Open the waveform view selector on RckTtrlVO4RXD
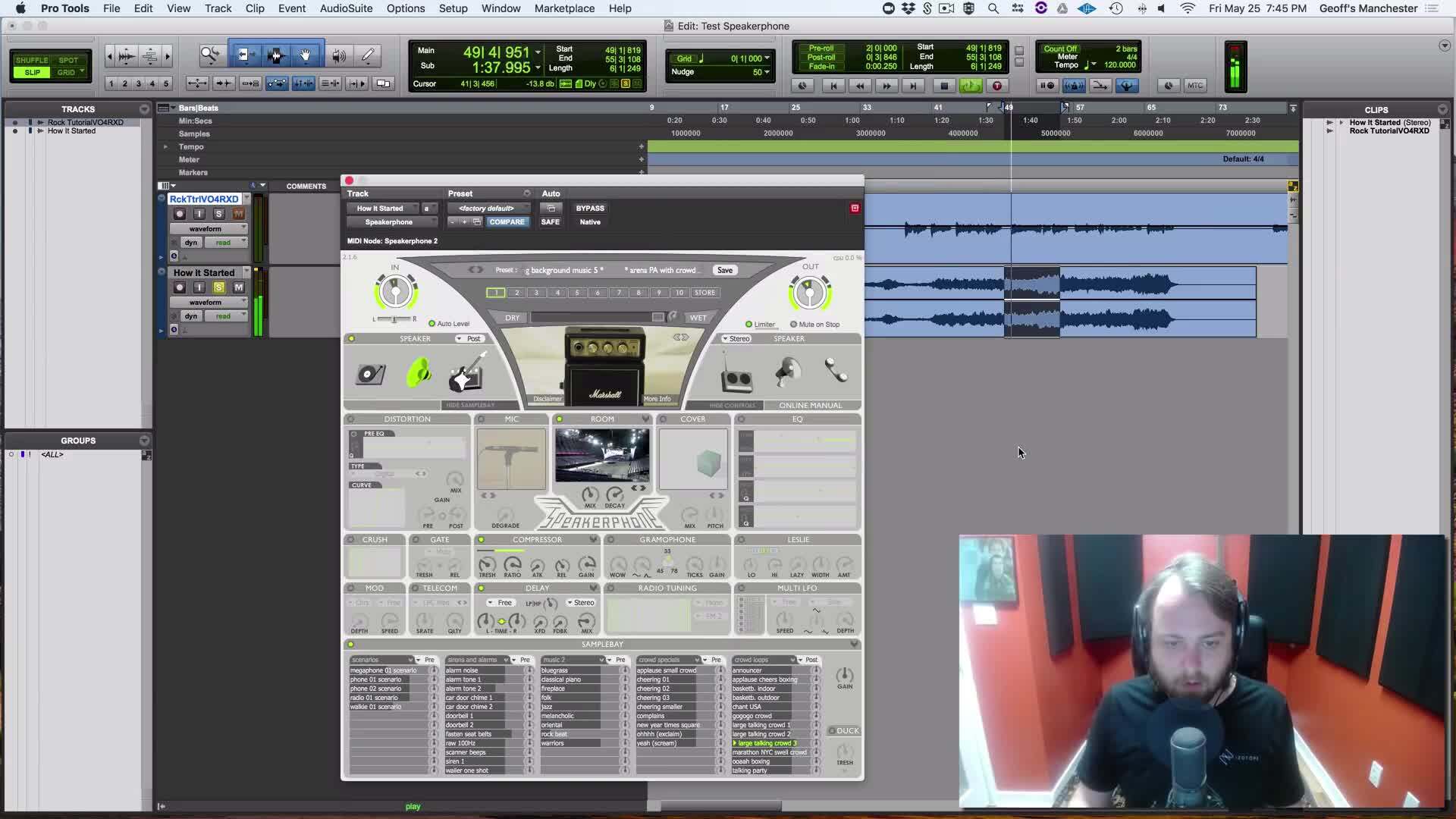The width and height of the screenshot is (1456, 819). [208, 229]
